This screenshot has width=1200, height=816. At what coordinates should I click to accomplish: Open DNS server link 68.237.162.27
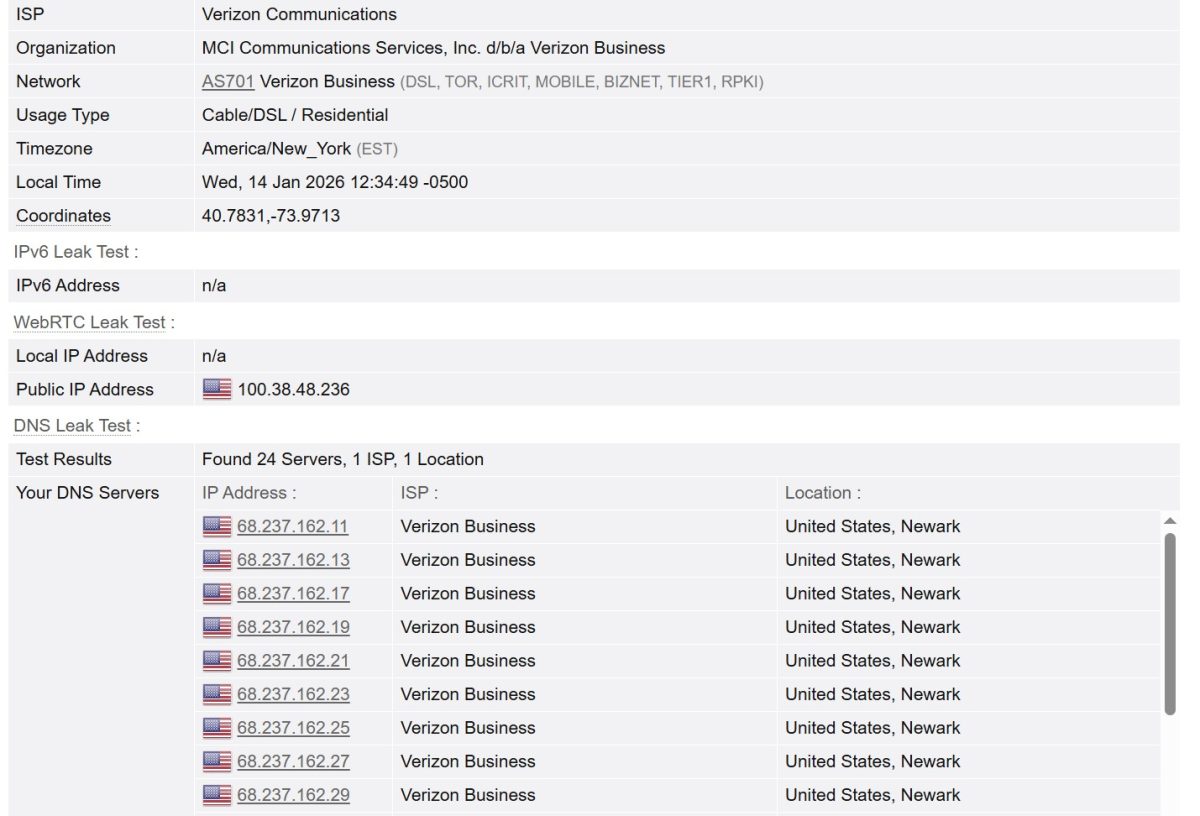click(293, 761)
